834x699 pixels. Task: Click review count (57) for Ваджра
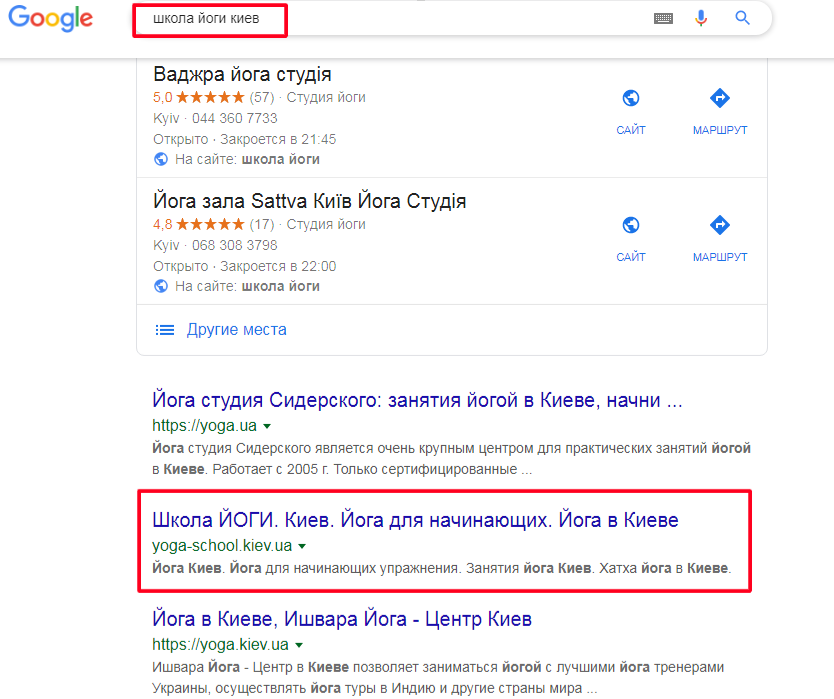262,97
